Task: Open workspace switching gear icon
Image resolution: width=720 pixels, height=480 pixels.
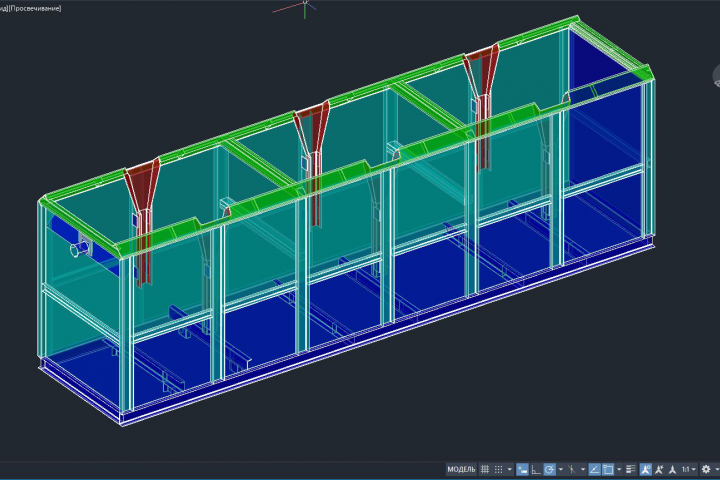Action: pyautogui.click(x=706, y=469)
